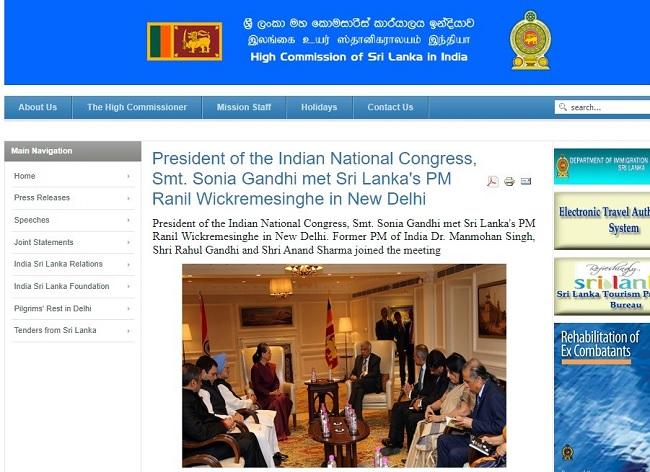Screen dimensions: 650x472
Task: Click the PDF export icon
Action: (492, 182)
